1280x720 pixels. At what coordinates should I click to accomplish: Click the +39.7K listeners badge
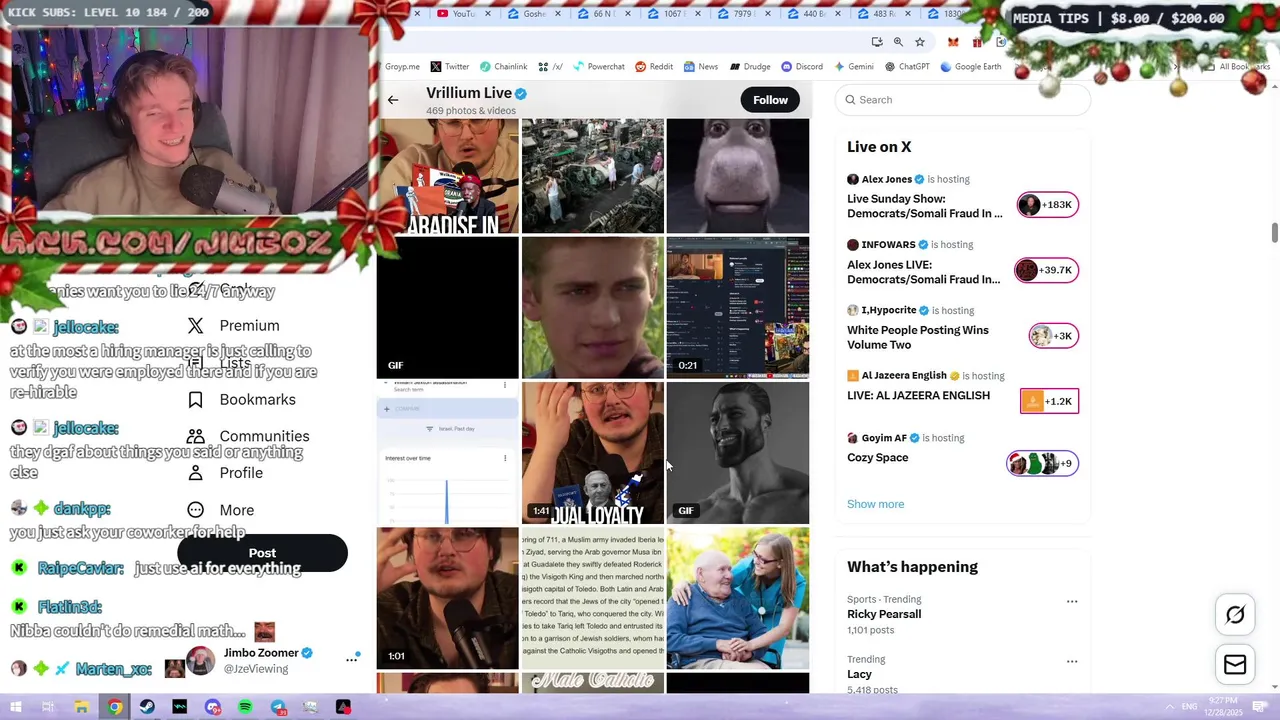pos(1046,270)
